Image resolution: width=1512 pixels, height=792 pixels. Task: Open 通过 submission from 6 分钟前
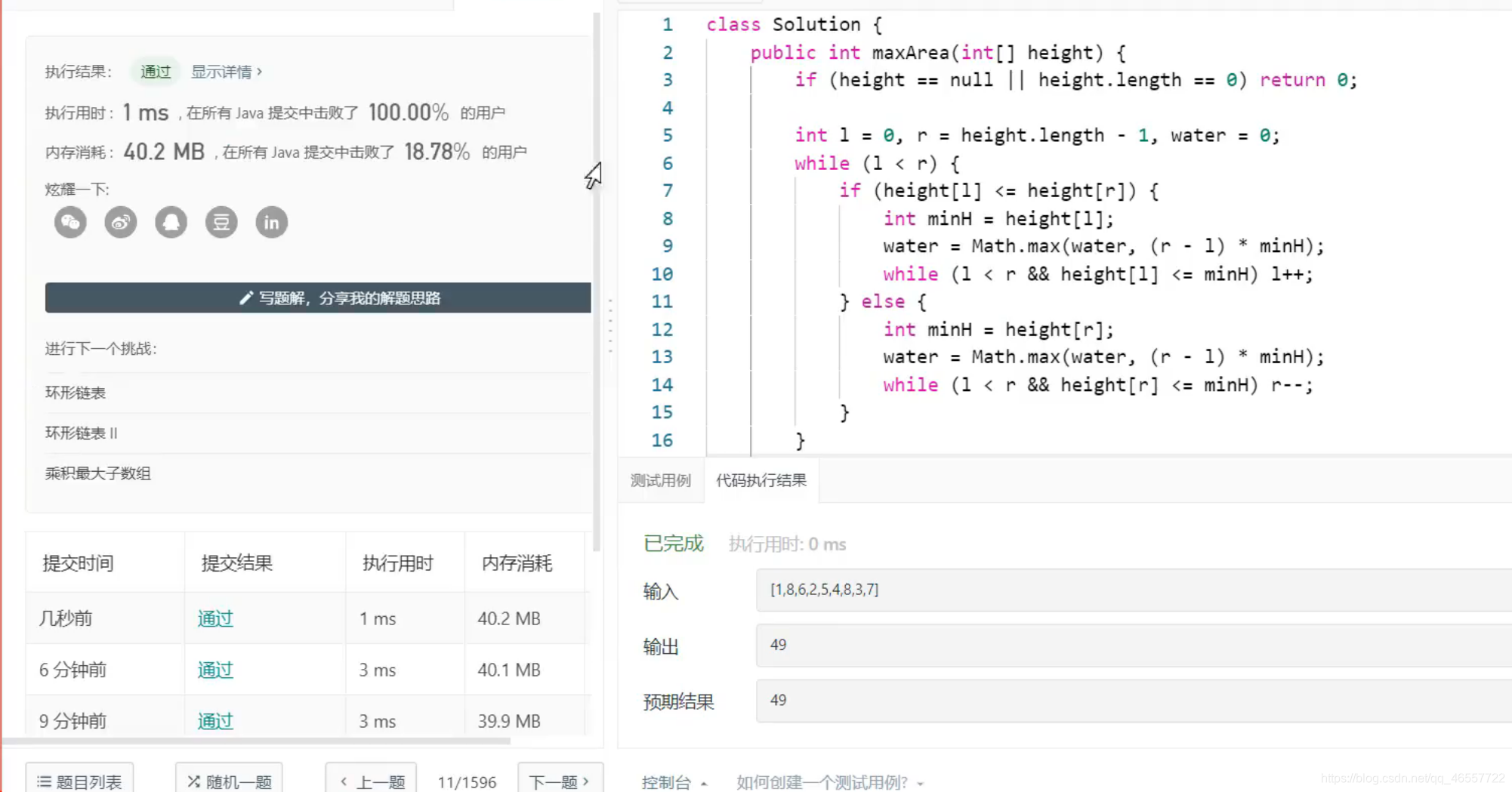click(x=215, y=670)
